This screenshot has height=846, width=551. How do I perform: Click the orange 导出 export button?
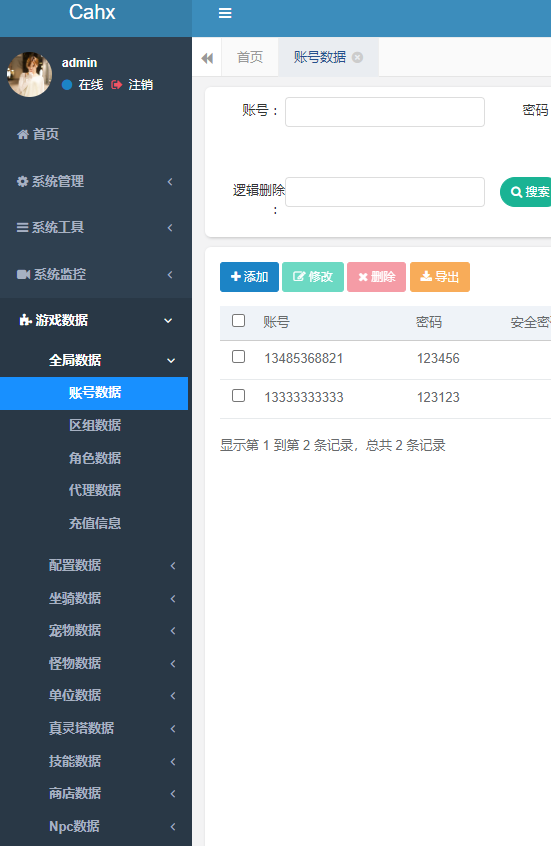[440, 277]
